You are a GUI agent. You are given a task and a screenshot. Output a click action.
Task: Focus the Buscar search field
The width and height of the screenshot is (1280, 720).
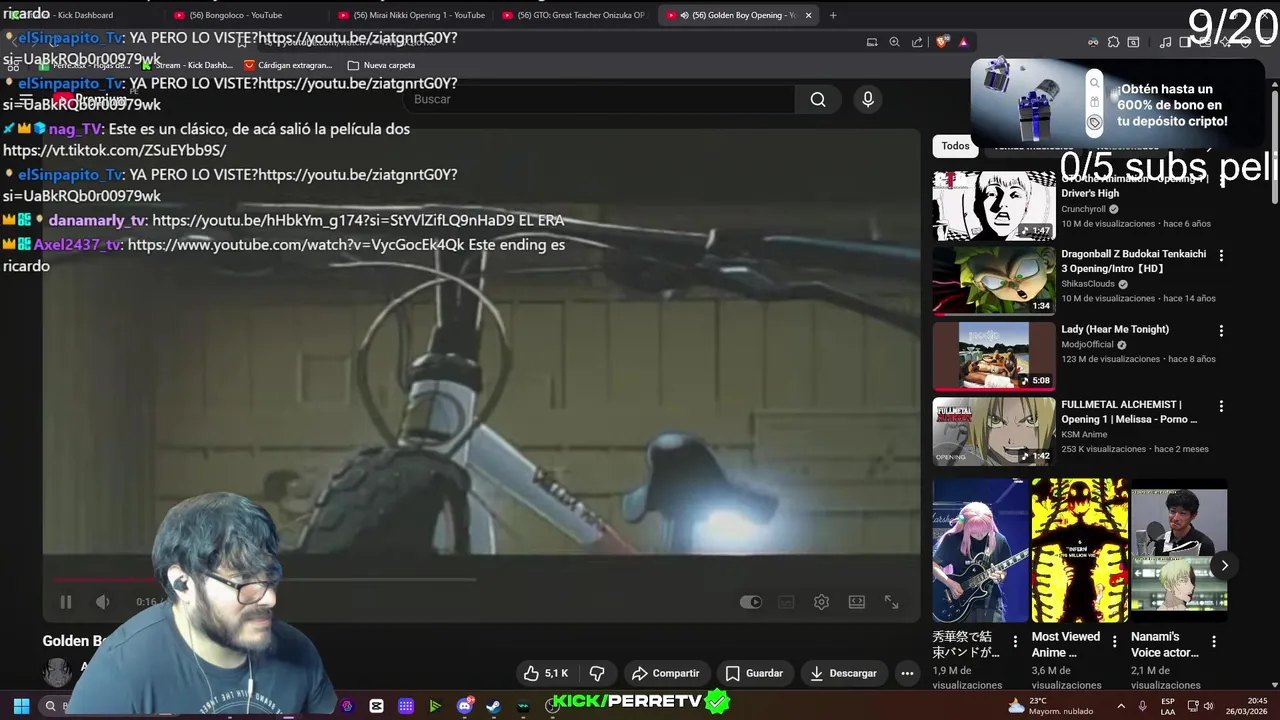click(x=600, y=99)
